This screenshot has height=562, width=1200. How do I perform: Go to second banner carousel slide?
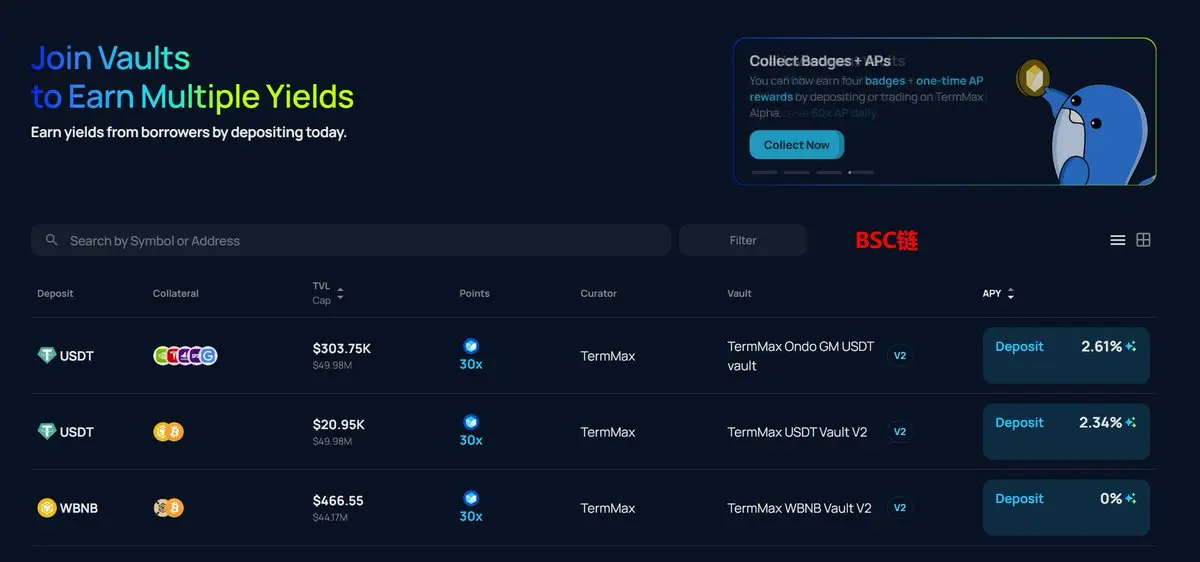(797, 172)
